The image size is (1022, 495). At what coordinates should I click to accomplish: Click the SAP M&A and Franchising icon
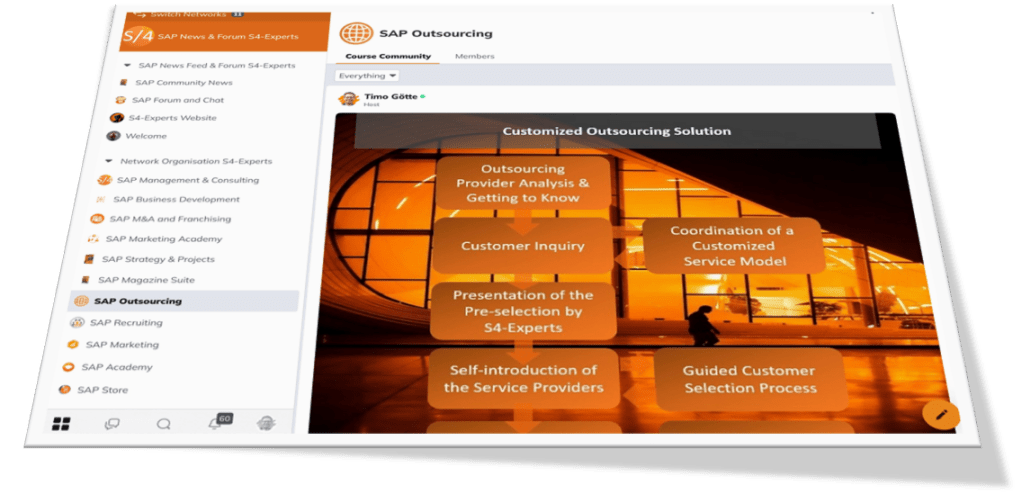97,219
